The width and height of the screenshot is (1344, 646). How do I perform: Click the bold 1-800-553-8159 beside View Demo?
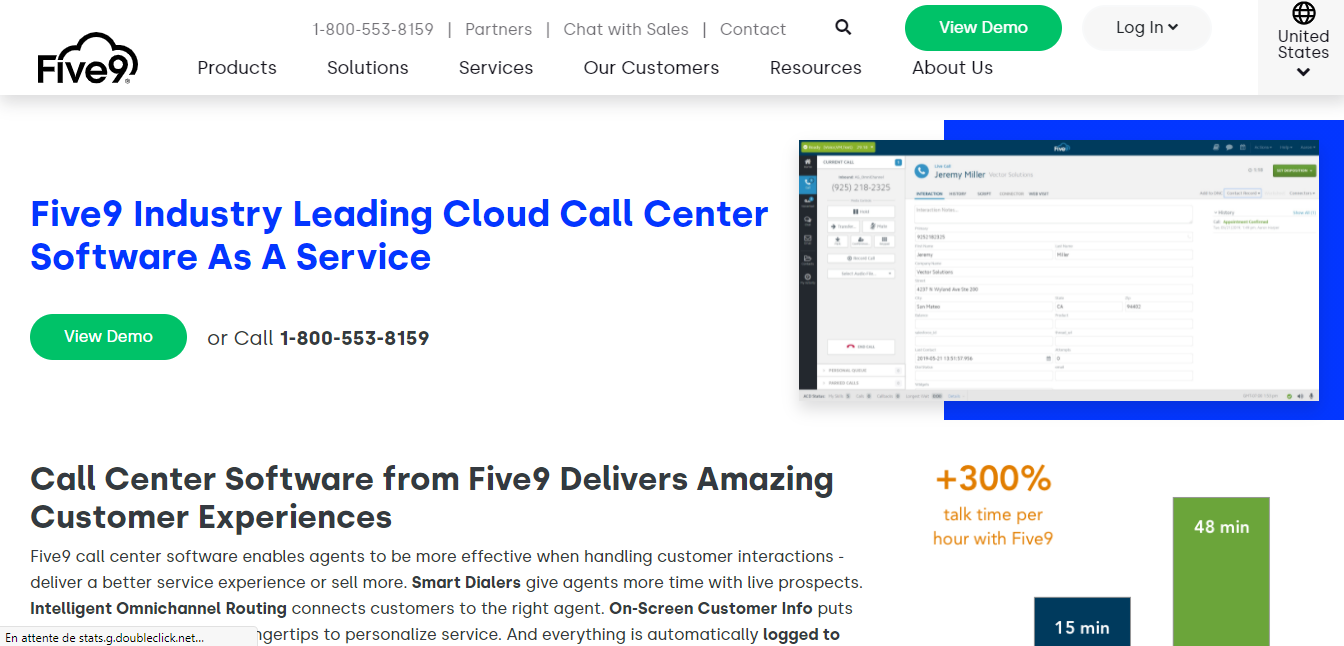pos(355,338)
